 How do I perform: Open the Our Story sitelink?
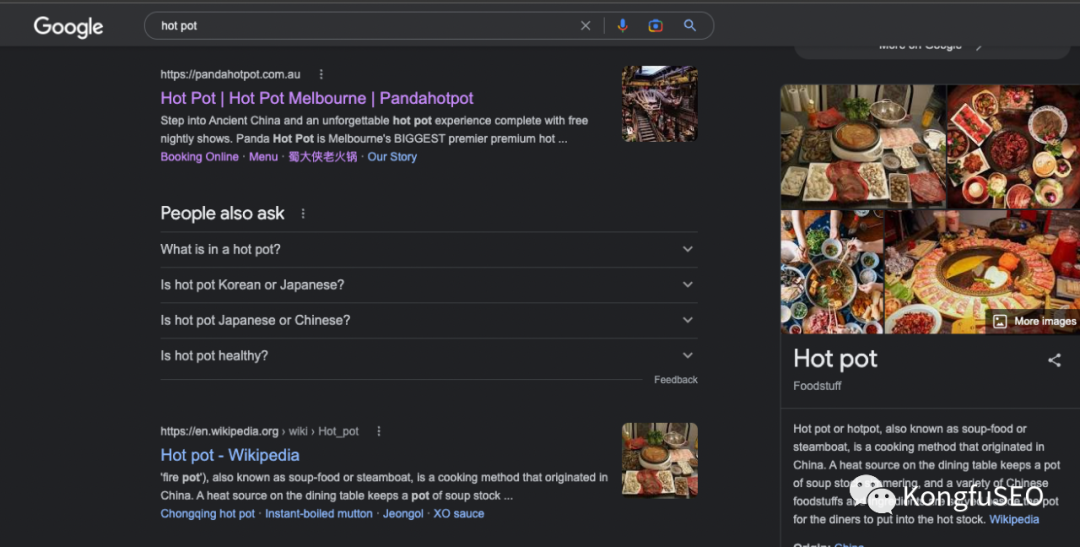pos(392,156)
